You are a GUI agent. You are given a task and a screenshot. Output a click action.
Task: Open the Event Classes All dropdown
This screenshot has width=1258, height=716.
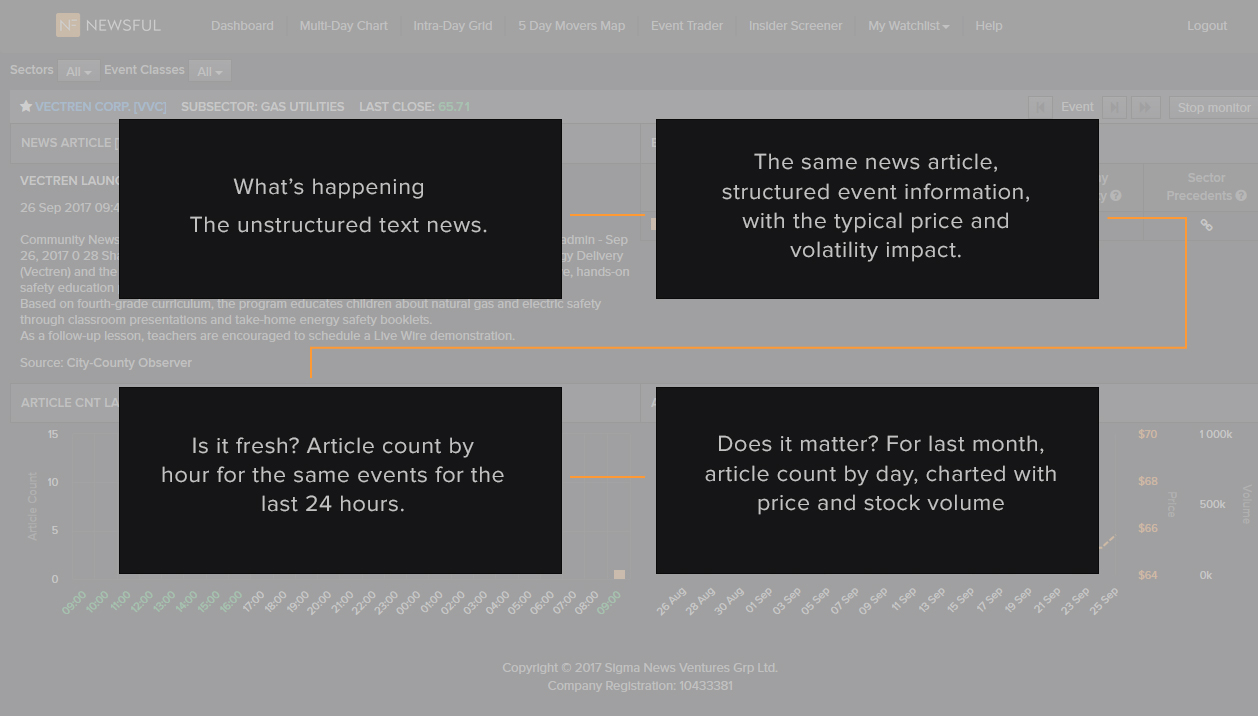(209, 71)
